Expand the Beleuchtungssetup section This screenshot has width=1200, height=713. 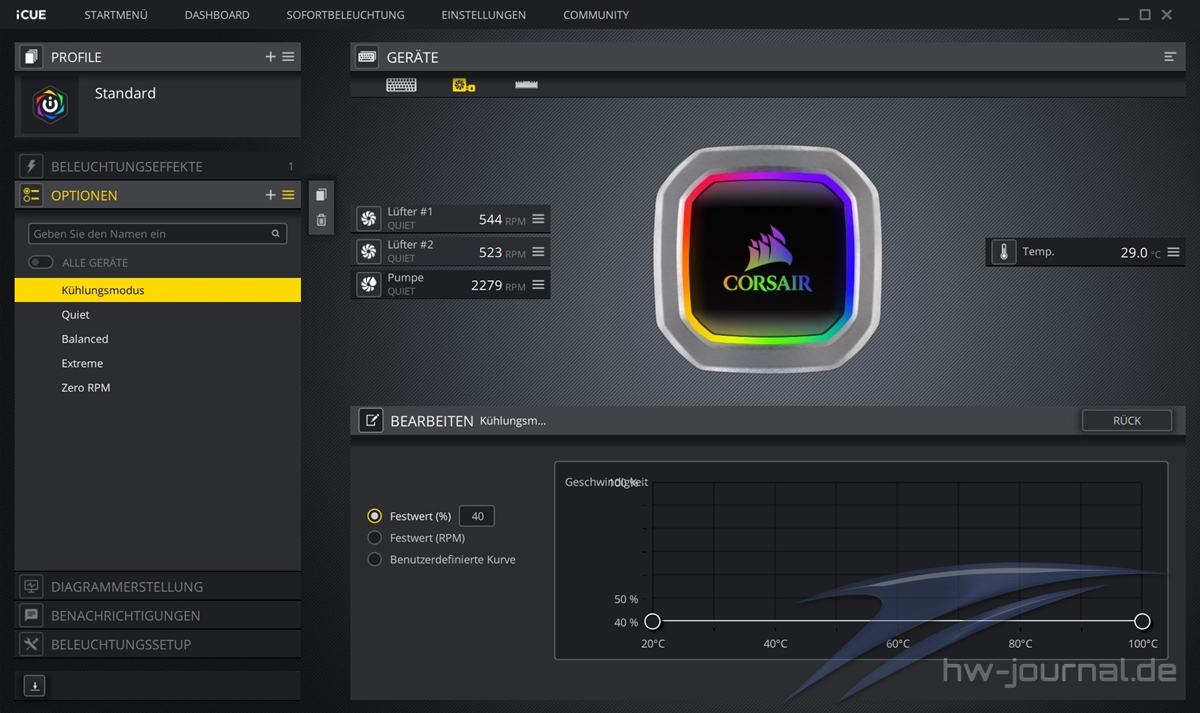(x=157, y=644)
